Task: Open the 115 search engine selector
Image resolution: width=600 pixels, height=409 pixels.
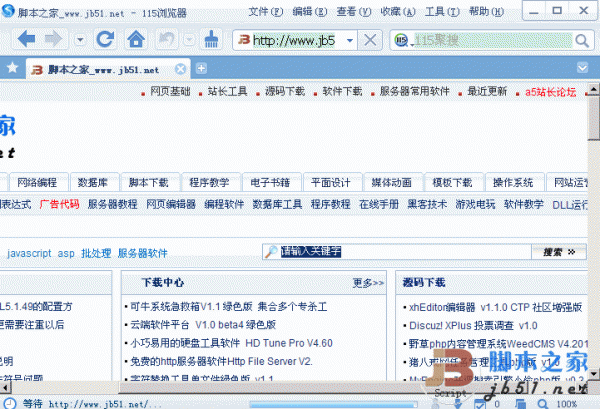Action: pos(402,40)
